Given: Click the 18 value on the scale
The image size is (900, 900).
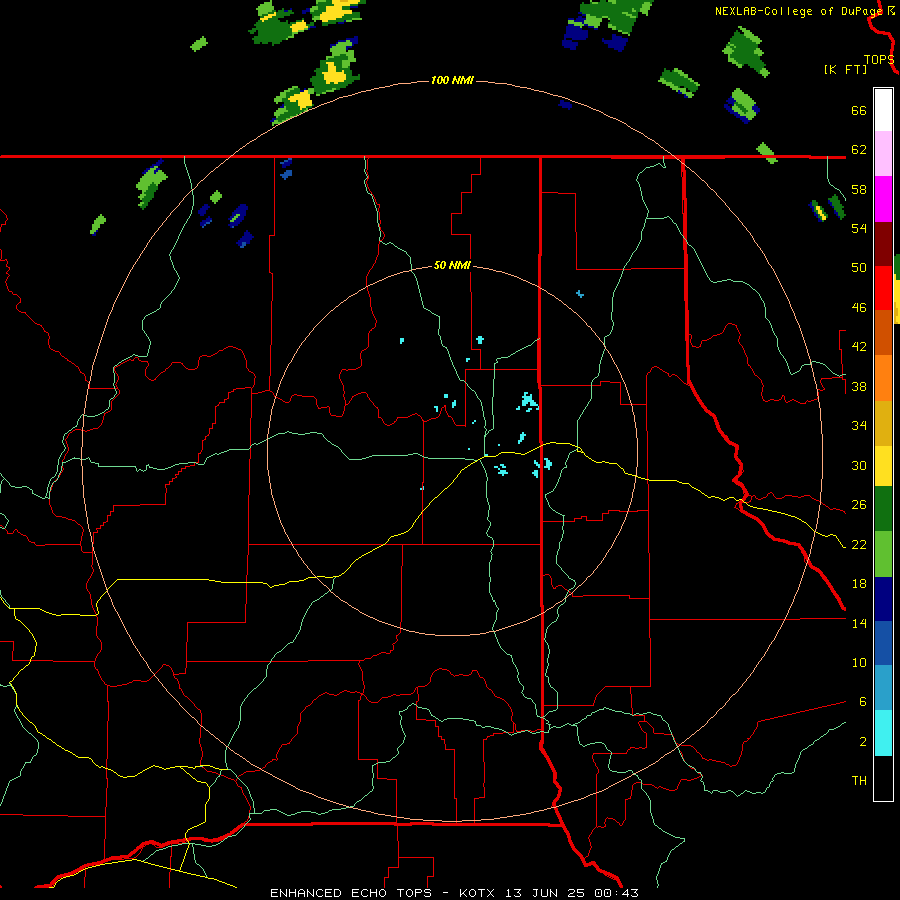Looking at the screenshot, I should click(859, 583).
